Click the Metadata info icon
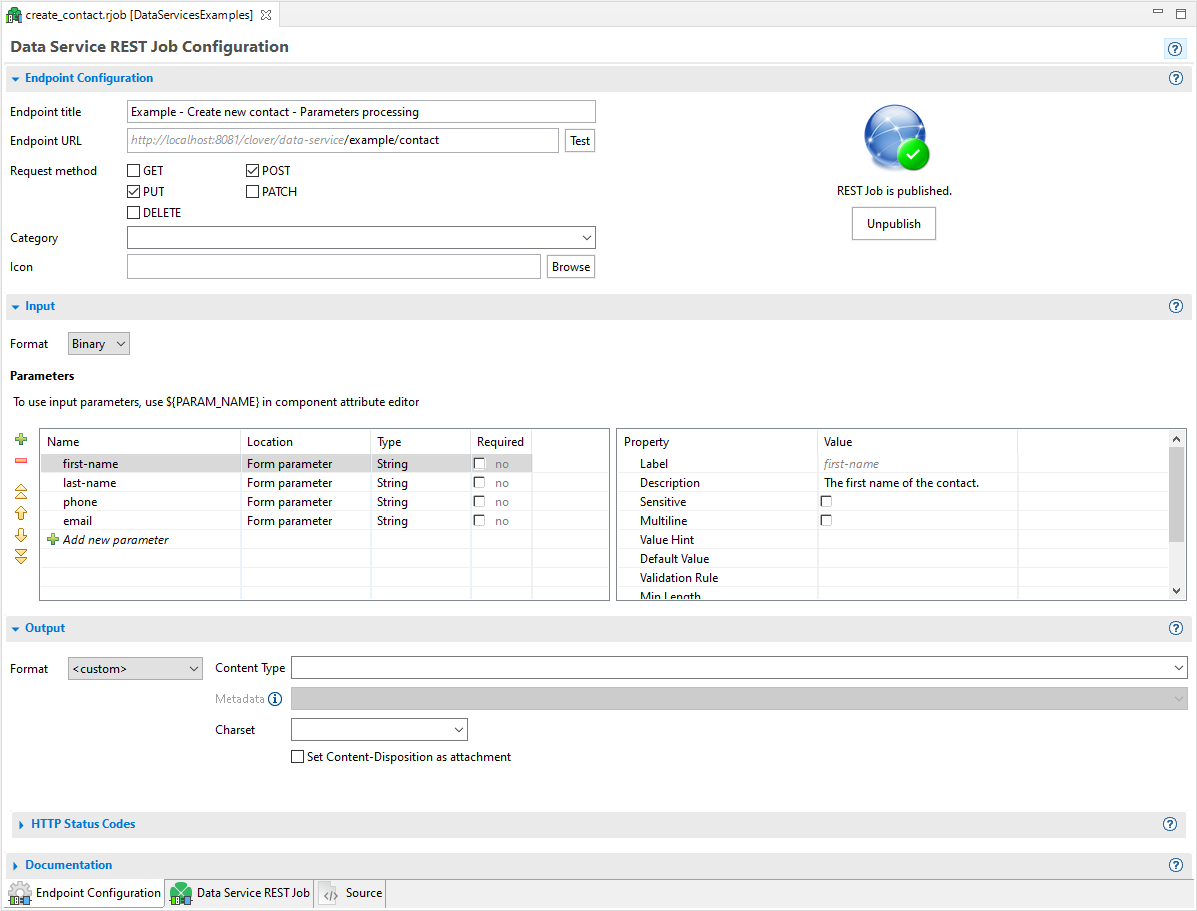 (x=275, y=699)
